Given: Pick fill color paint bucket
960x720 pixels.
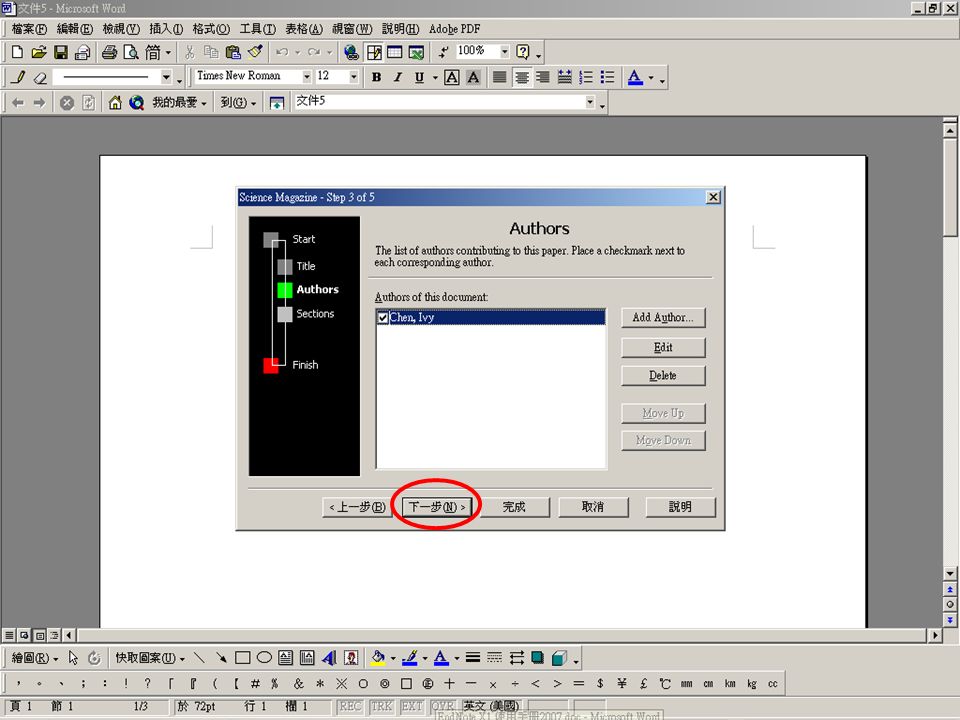Looking at the screenshot, I should (x=378, y=658).
